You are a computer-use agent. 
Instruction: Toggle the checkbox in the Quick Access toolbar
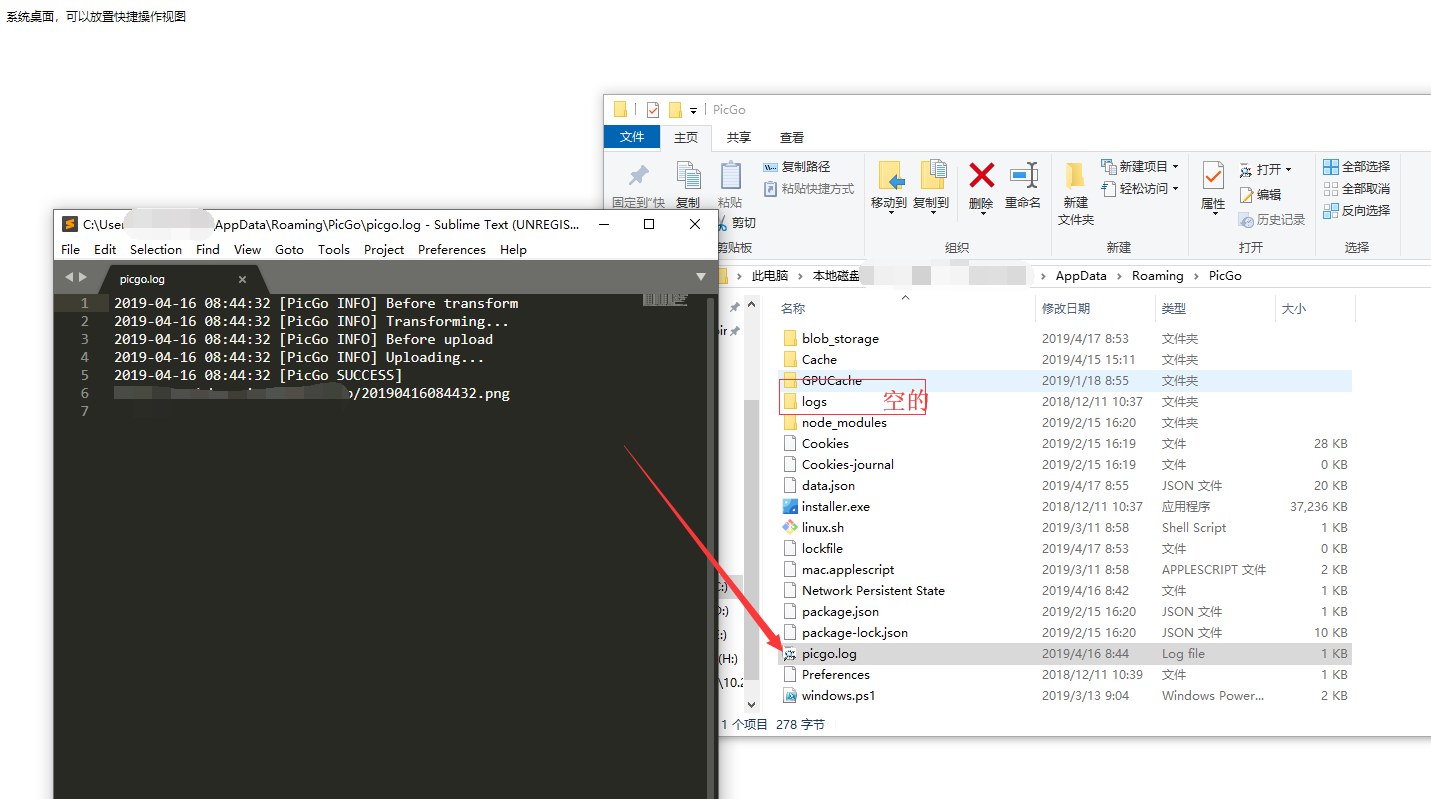[x=655, y=109]
